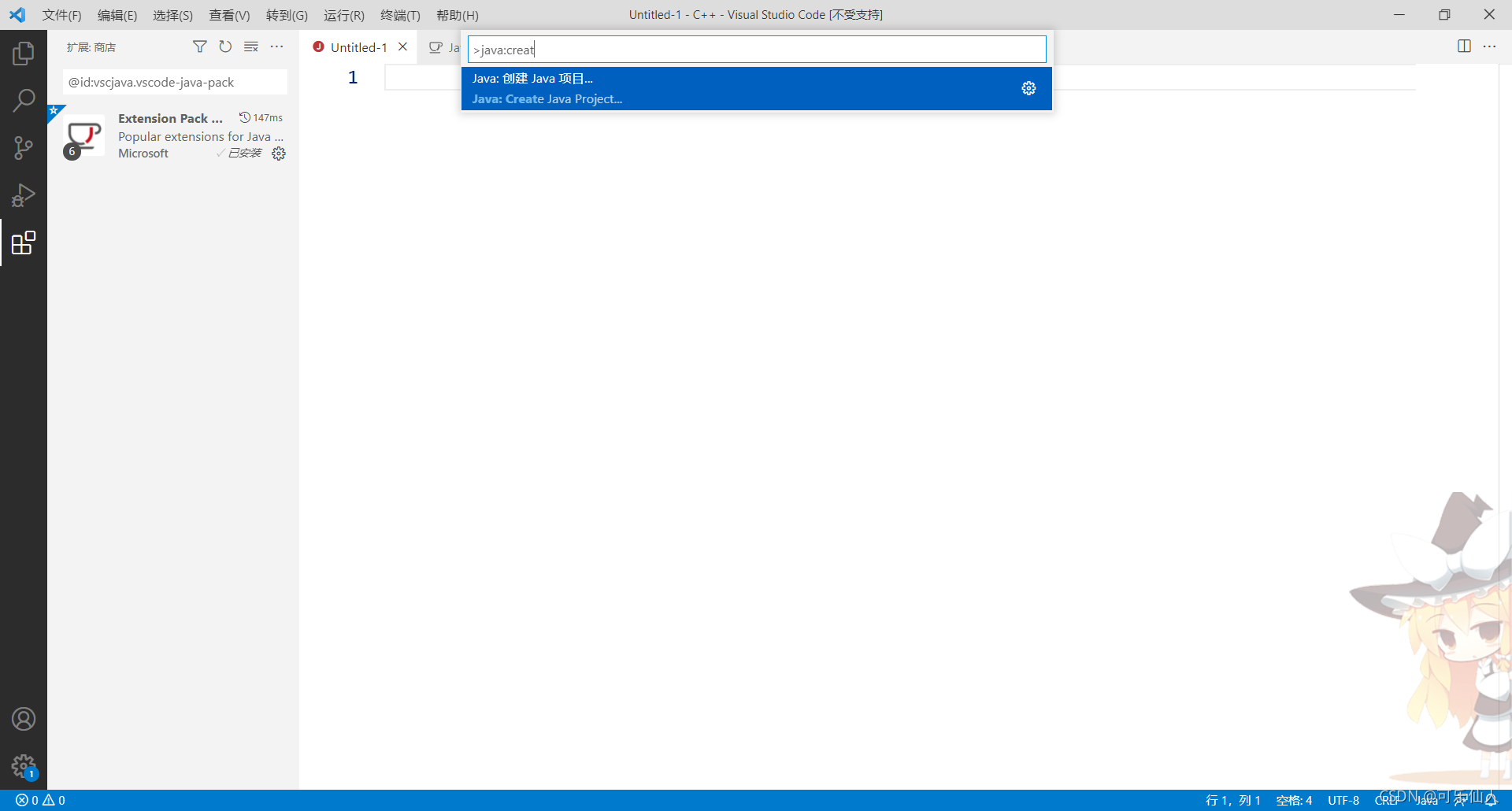Click the extensions search box
1512x811 pixels.
[x=175, y=82]
